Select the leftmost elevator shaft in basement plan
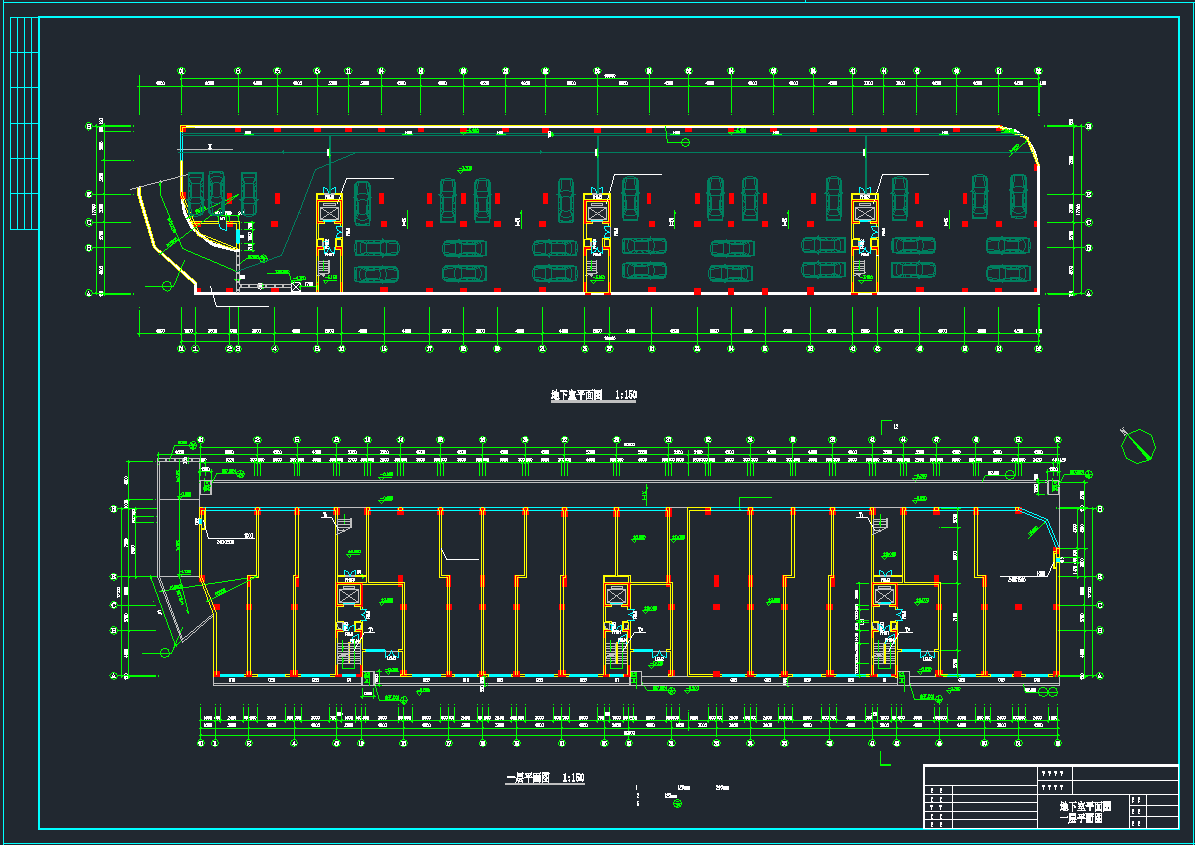Image resolution: width=1195 pixels, height=845 pixels. click(x=329, y=212)
